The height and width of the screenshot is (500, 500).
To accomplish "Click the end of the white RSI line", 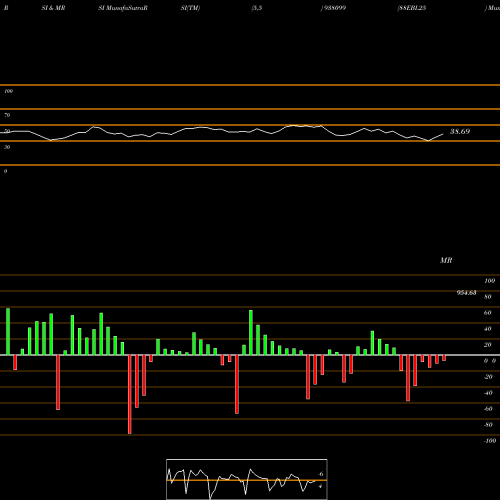I will click(x=443, y=134).
